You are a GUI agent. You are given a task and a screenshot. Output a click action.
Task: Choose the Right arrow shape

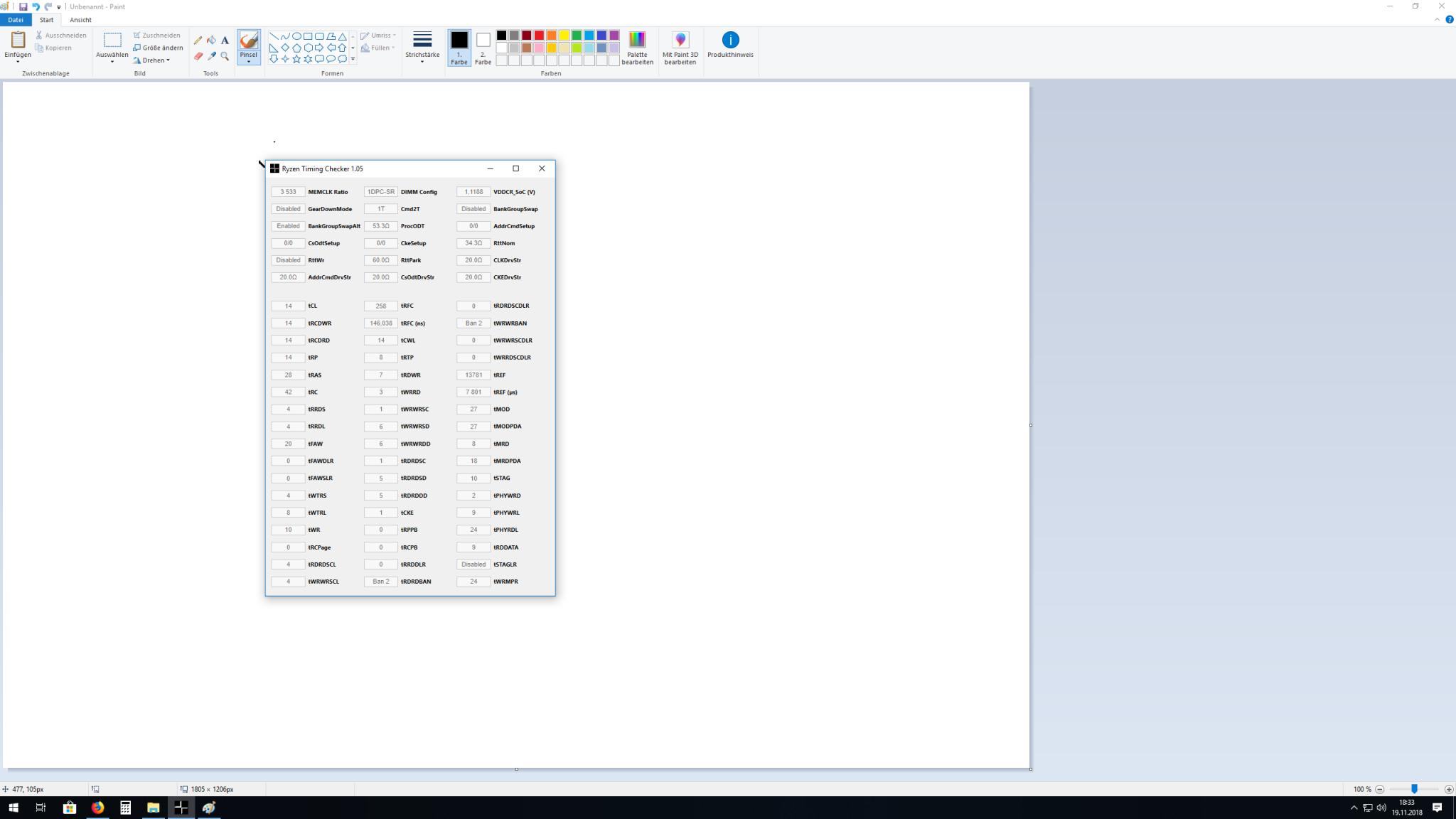[319, 48]
